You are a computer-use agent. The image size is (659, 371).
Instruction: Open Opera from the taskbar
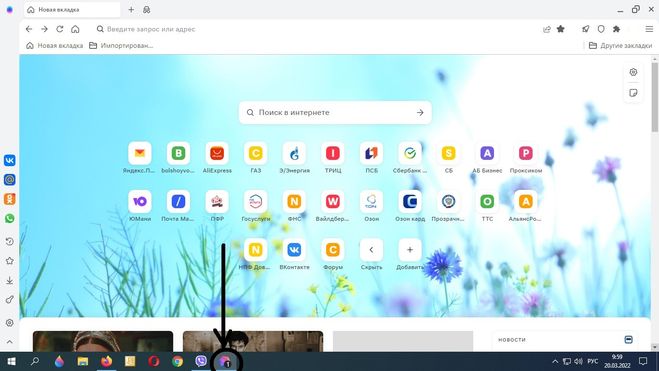click(154, 361)
